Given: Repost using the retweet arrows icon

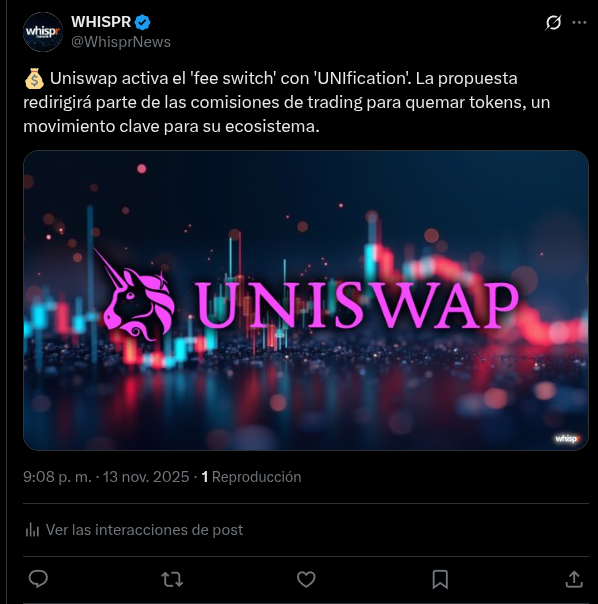Looking at the screenshot, I should (x=172, y=579).
